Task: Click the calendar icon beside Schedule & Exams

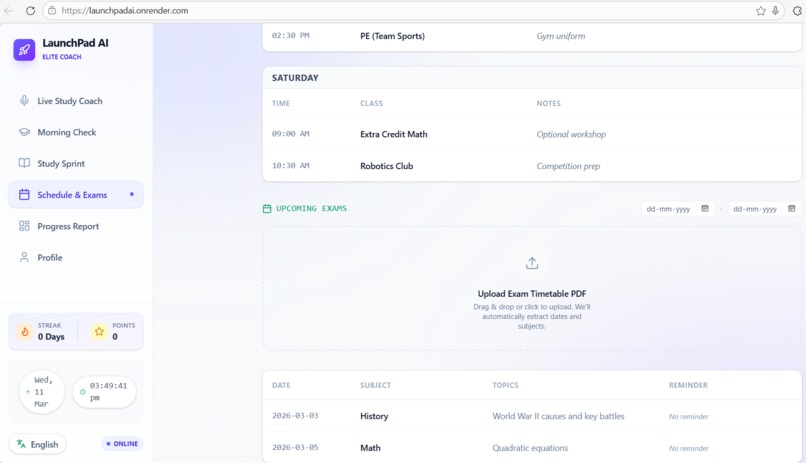Action: tap(24, 195)
